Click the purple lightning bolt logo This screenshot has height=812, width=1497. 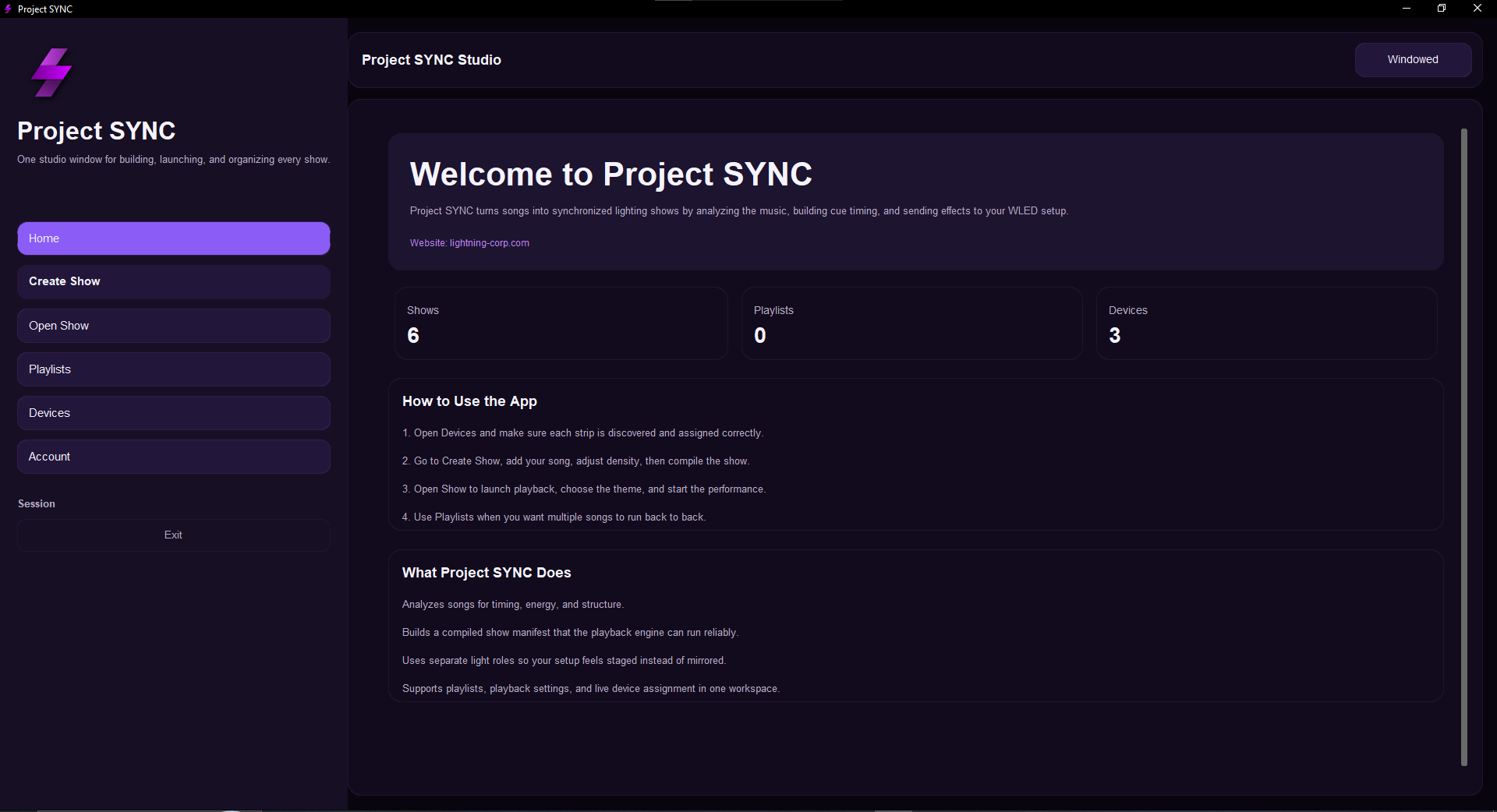(51, 72)
